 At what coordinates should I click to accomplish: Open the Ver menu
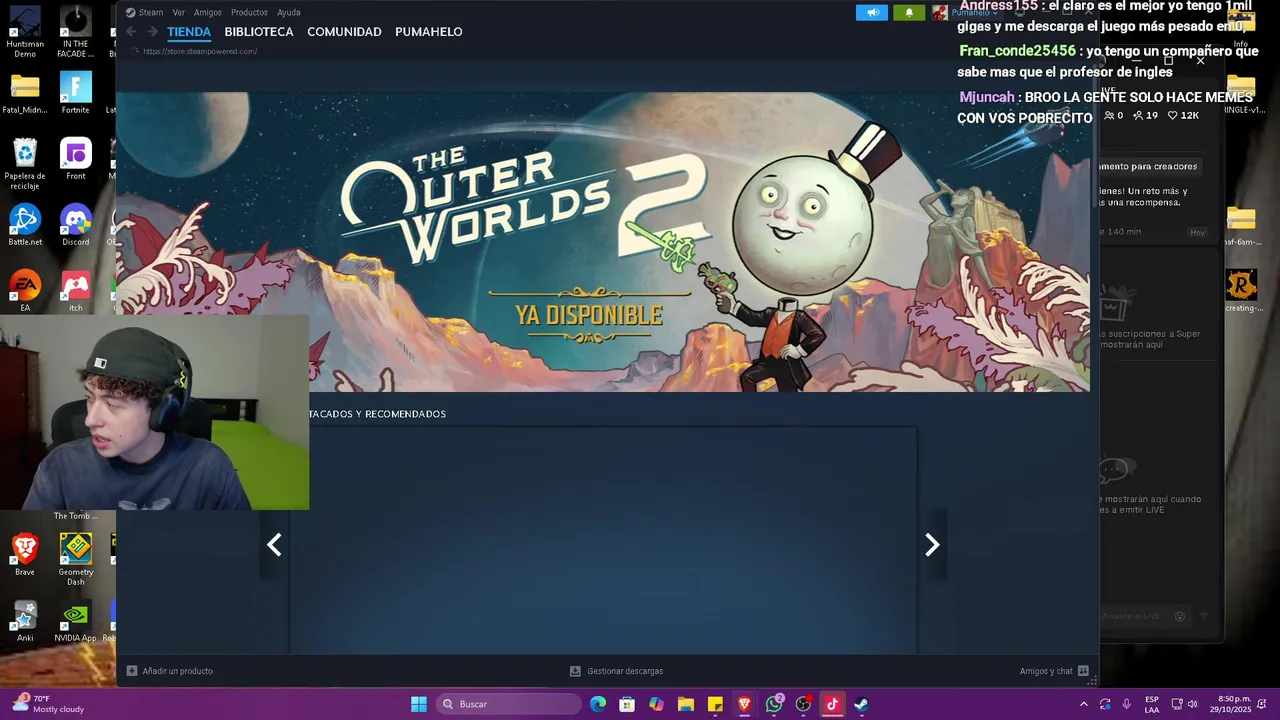pyautogui.click(x=178, y=12)
